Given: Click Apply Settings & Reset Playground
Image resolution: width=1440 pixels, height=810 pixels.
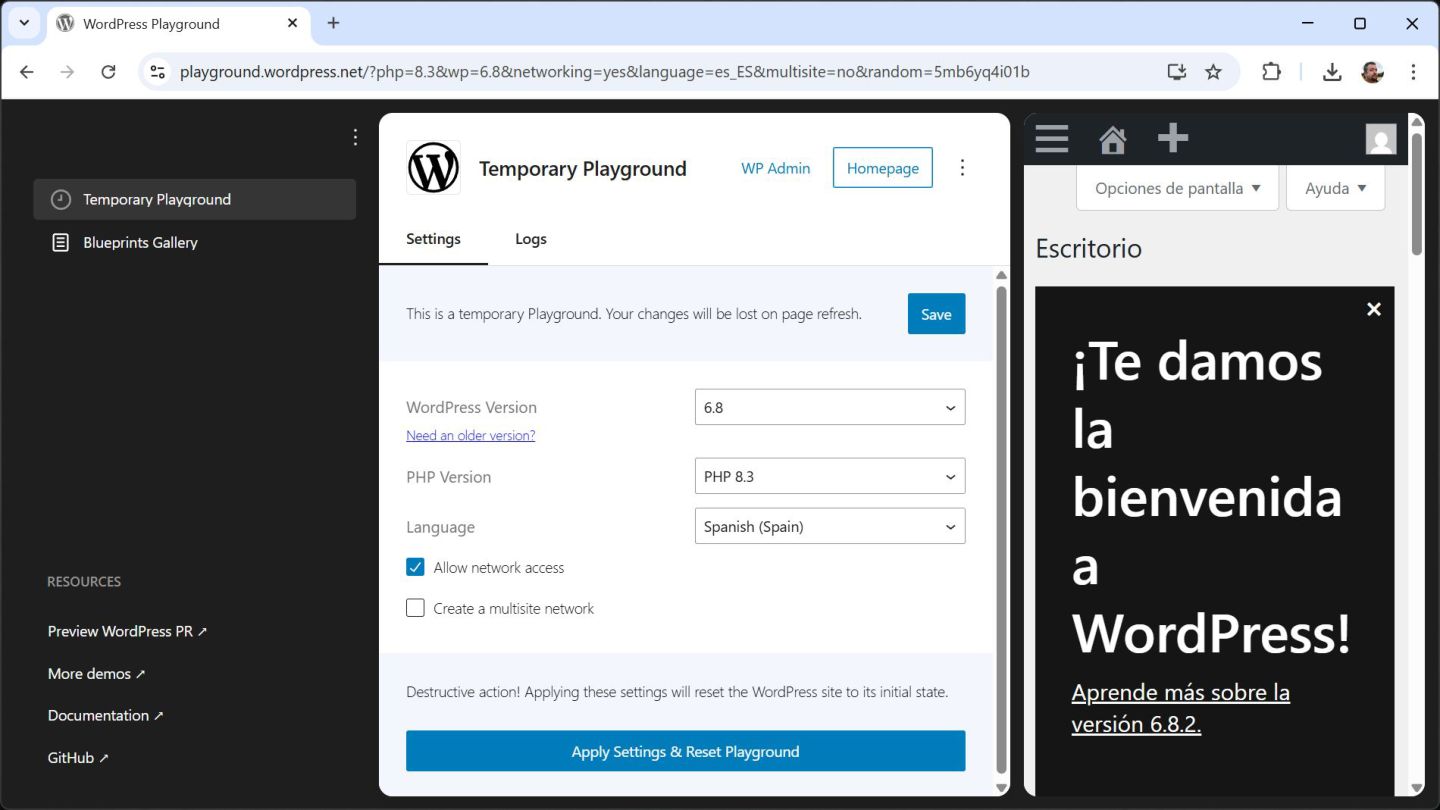Looking at the screenshot, I should coord(685,751).
